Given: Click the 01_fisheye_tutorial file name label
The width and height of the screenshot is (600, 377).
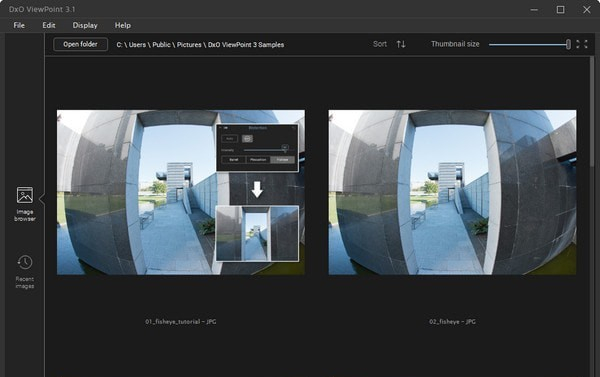Looking at the screenshot, I should (181, 322).
